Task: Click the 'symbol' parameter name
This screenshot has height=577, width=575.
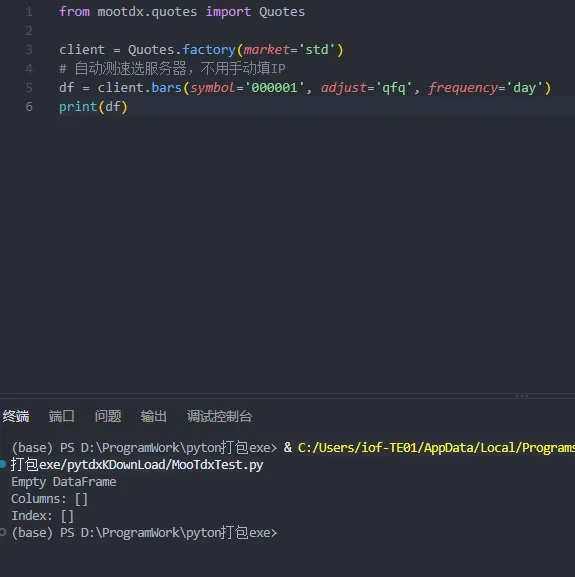Action: (x=213, y=88)
